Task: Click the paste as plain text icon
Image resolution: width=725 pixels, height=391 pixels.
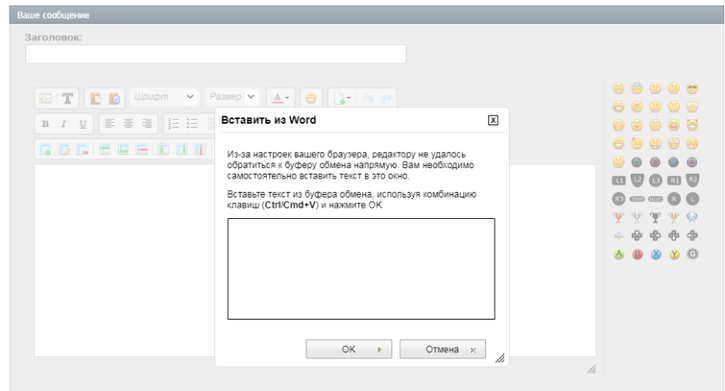Action: coord(96,98)
